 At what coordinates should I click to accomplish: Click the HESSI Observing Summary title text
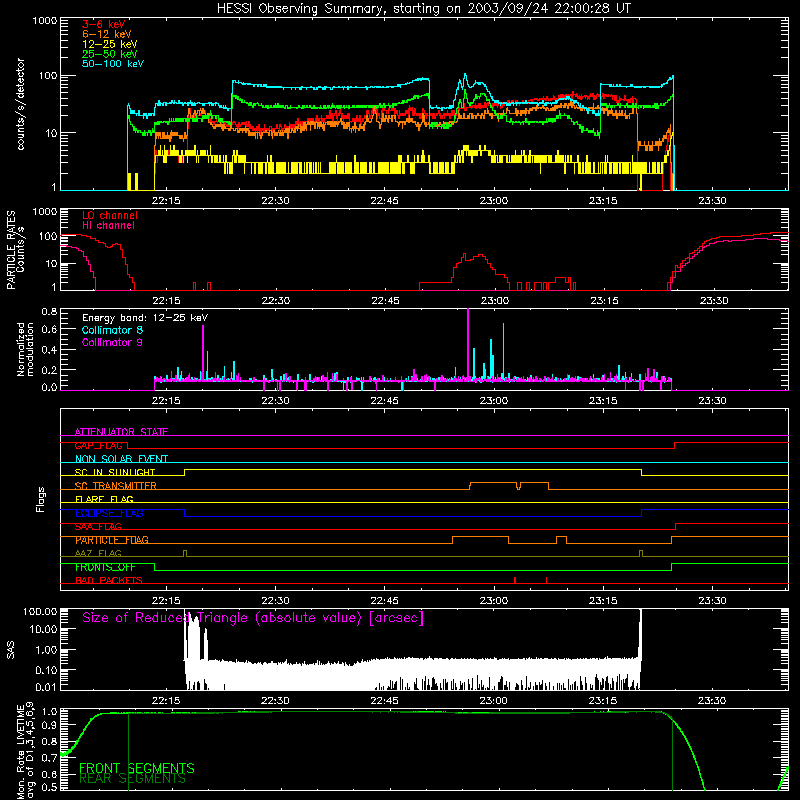423,9
